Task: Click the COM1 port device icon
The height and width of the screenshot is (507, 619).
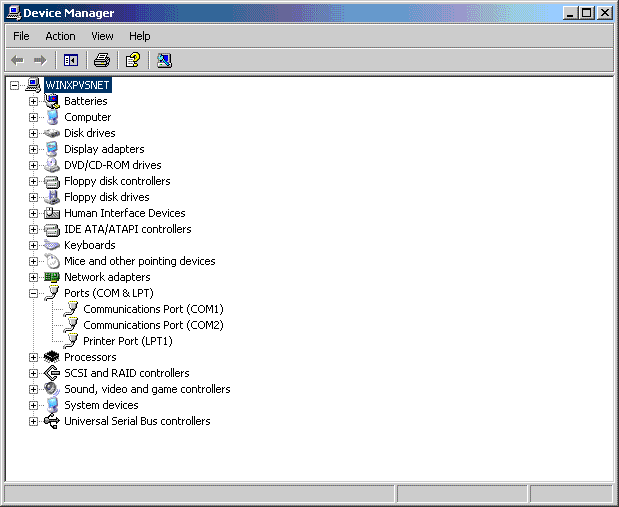Action: click(71, 309)
